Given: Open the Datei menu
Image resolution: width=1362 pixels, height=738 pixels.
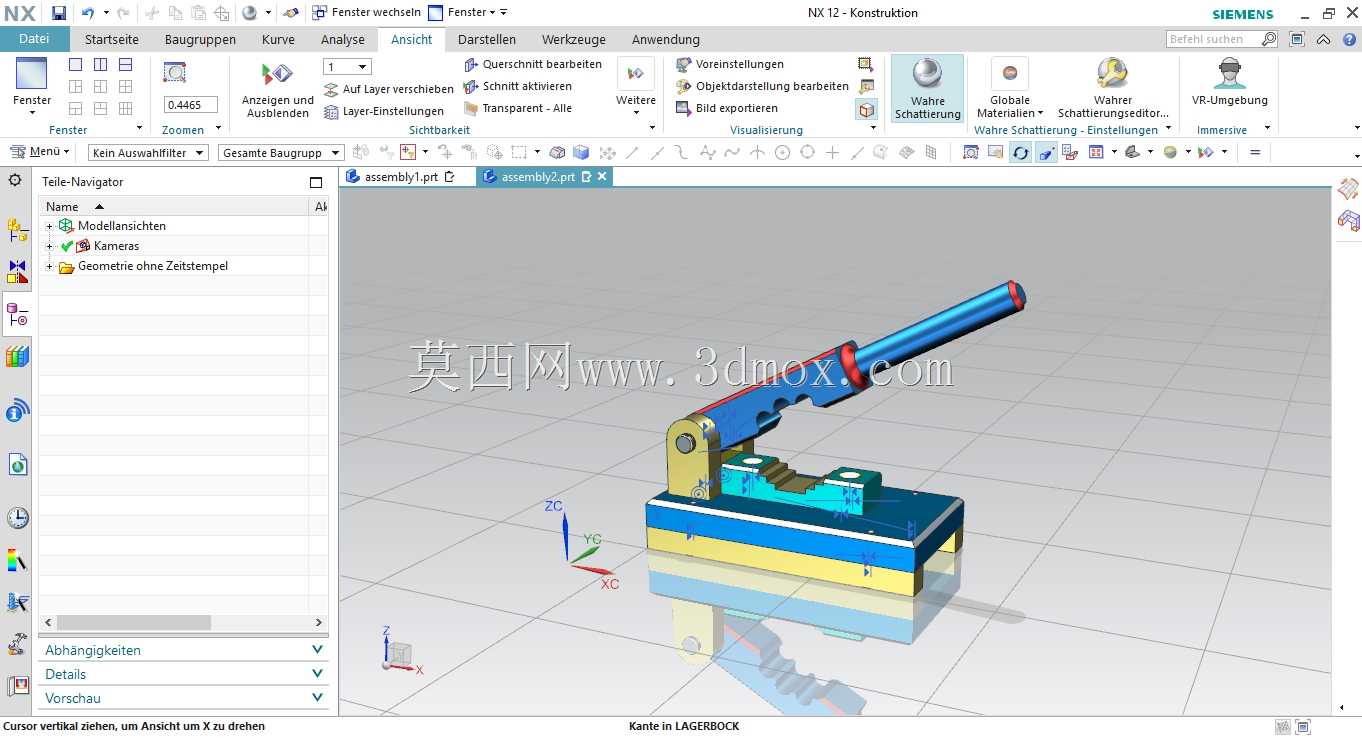Looking at the screenshot, I should click(34, 39).
